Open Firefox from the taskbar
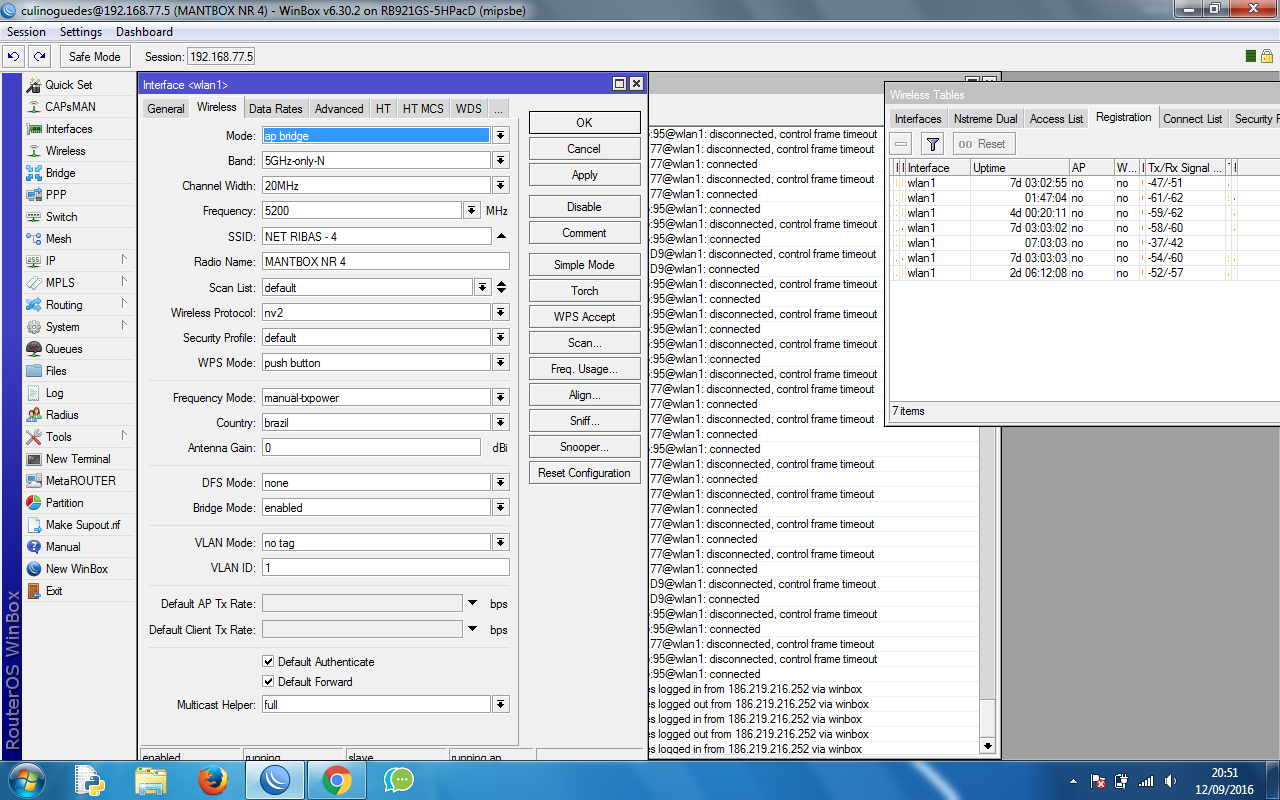The image size is (1280, 800). (x=212, y=780)
